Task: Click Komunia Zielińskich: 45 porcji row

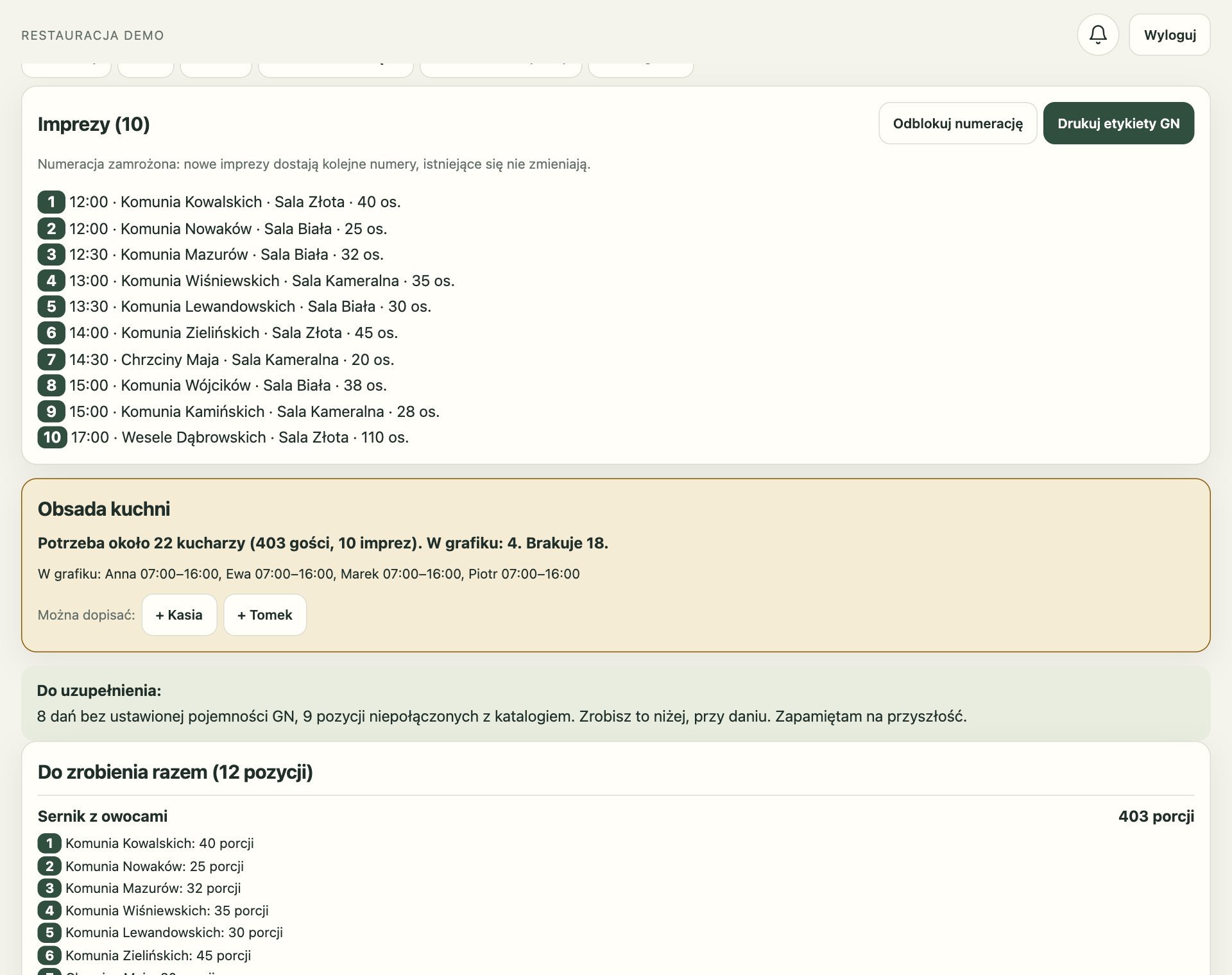Action: point(144,956)
